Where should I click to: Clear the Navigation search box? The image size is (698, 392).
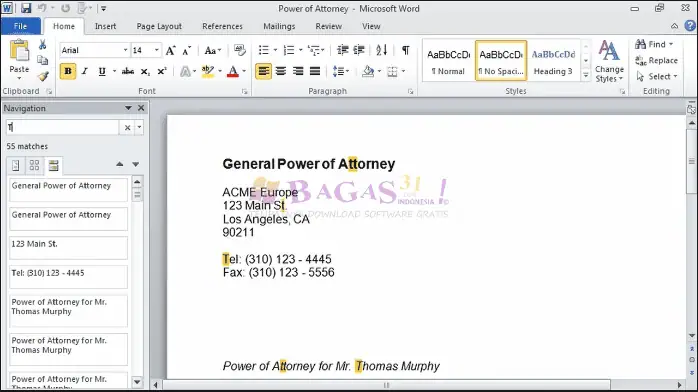[x=127, y=128]
